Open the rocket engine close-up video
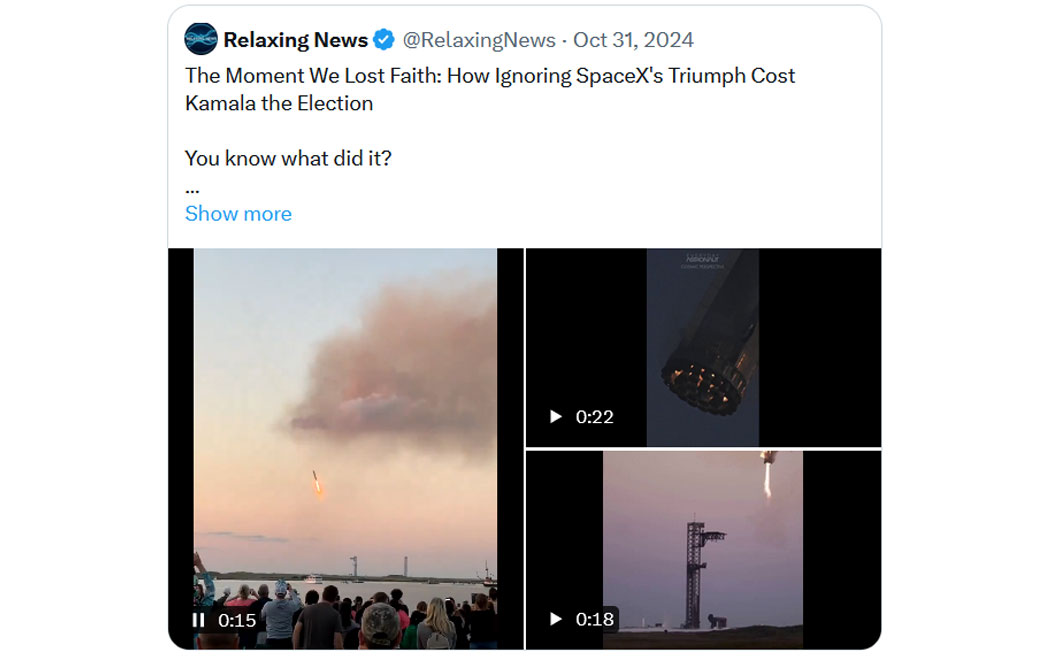Screen dimensions: 1050x659 702,347
